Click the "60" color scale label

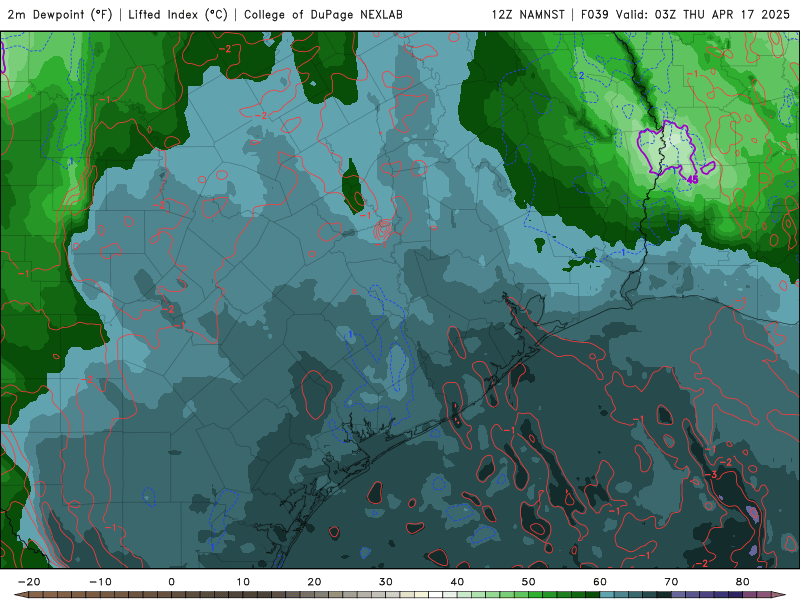click(x=600, y=582)
